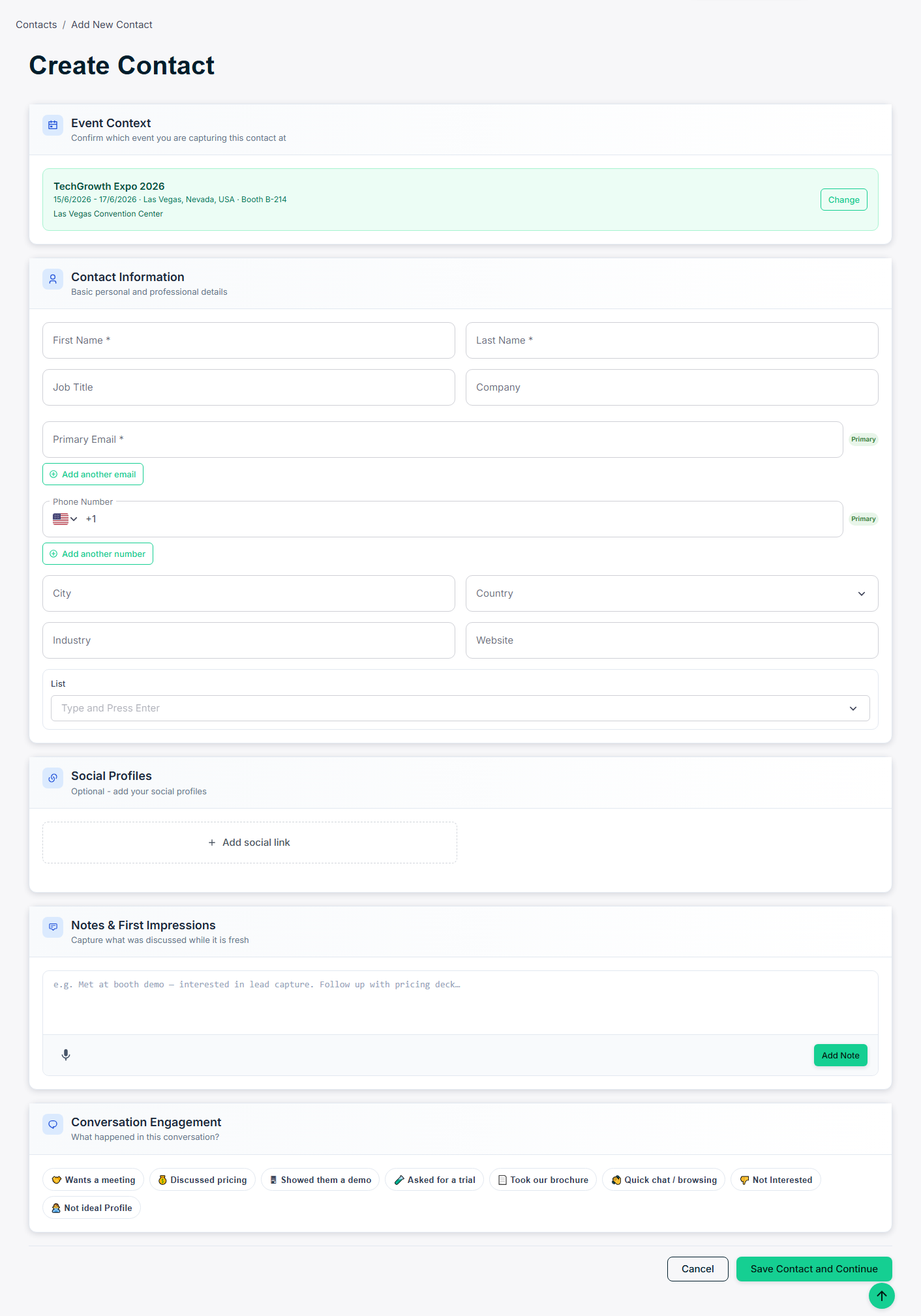This screenshot has height=1316, width=921.
Task: Click the 'TechGrowth Expo 2026' event name
Action: (x=109, y=186)
